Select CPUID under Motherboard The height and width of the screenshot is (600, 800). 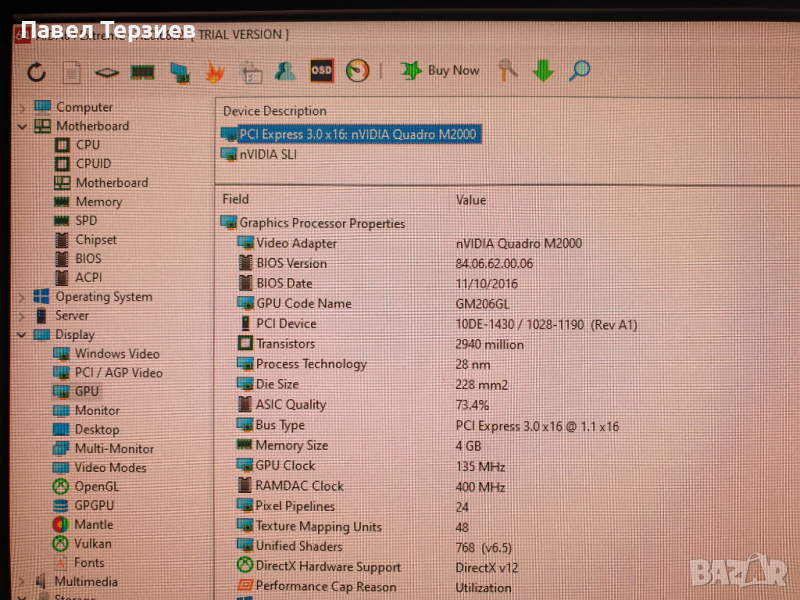(93, 164)
